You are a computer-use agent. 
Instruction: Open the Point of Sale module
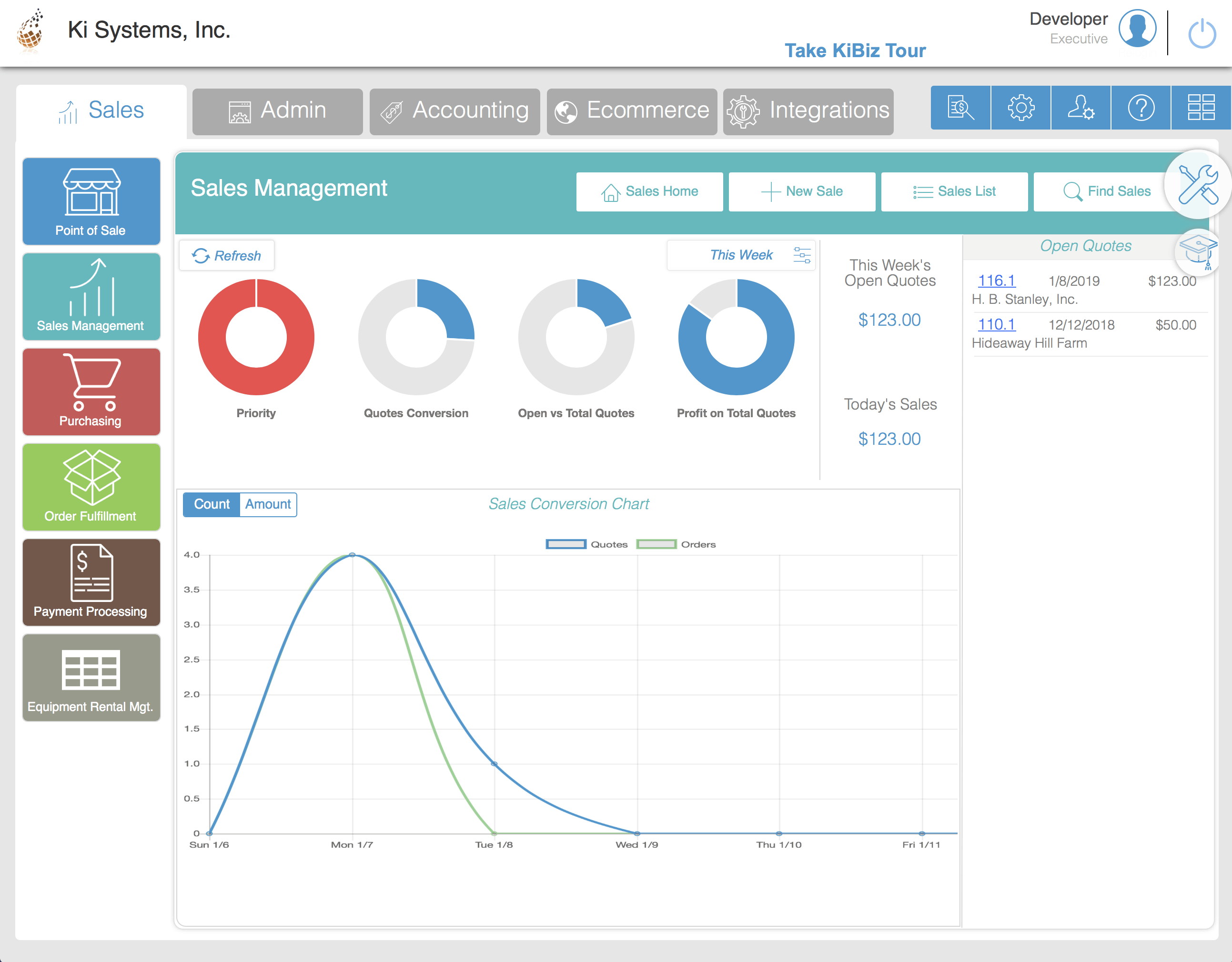point(91,201)
